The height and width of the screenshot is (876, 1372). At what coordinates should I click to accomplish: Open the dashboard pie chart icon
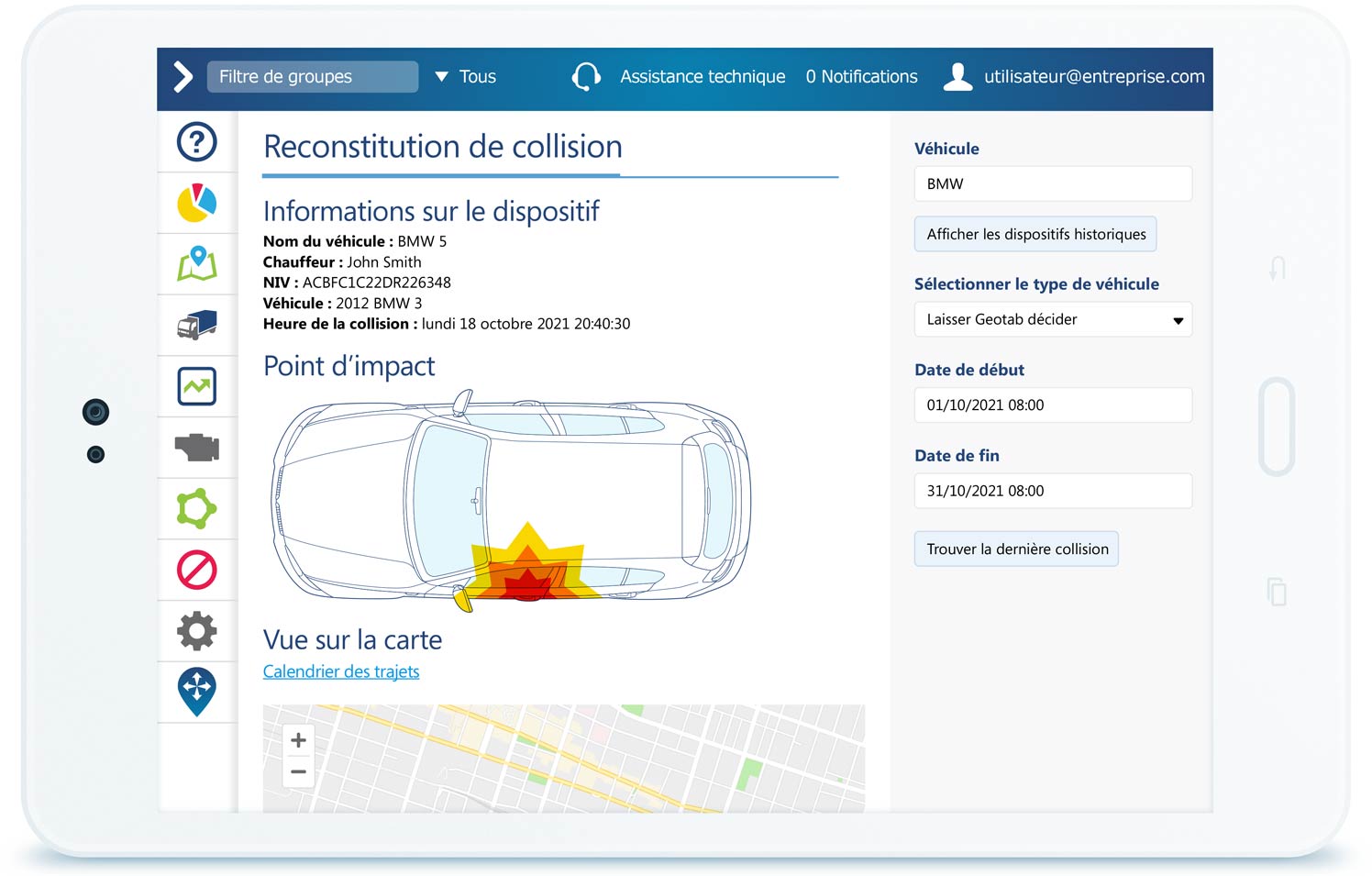(x=197, y=203)
